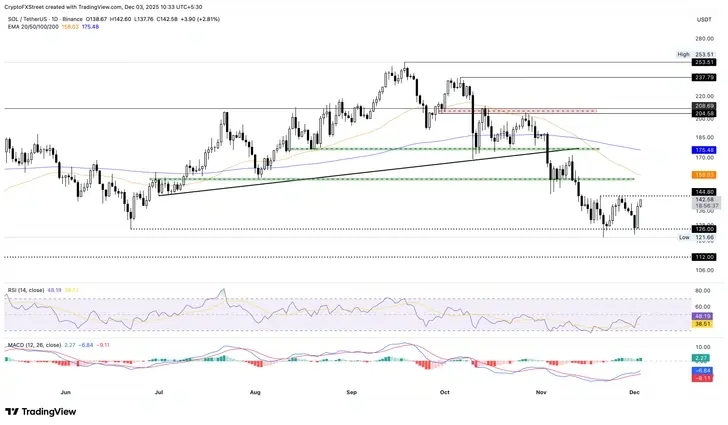The image size is (728, 425).
Task: Click the green 2.27 MACD histogram value
Action: point(702,357)
